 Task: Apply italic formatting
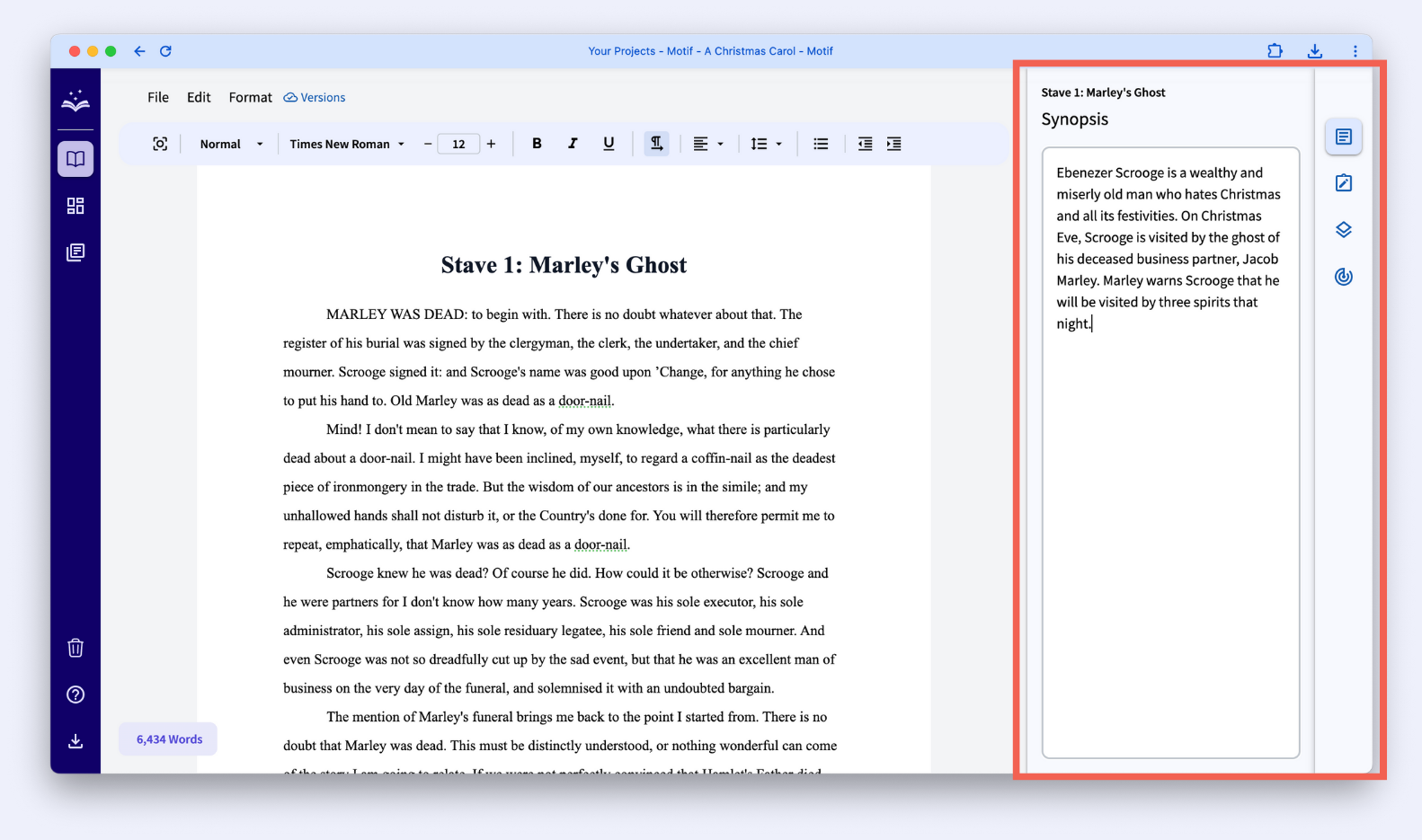pos(573,144)
